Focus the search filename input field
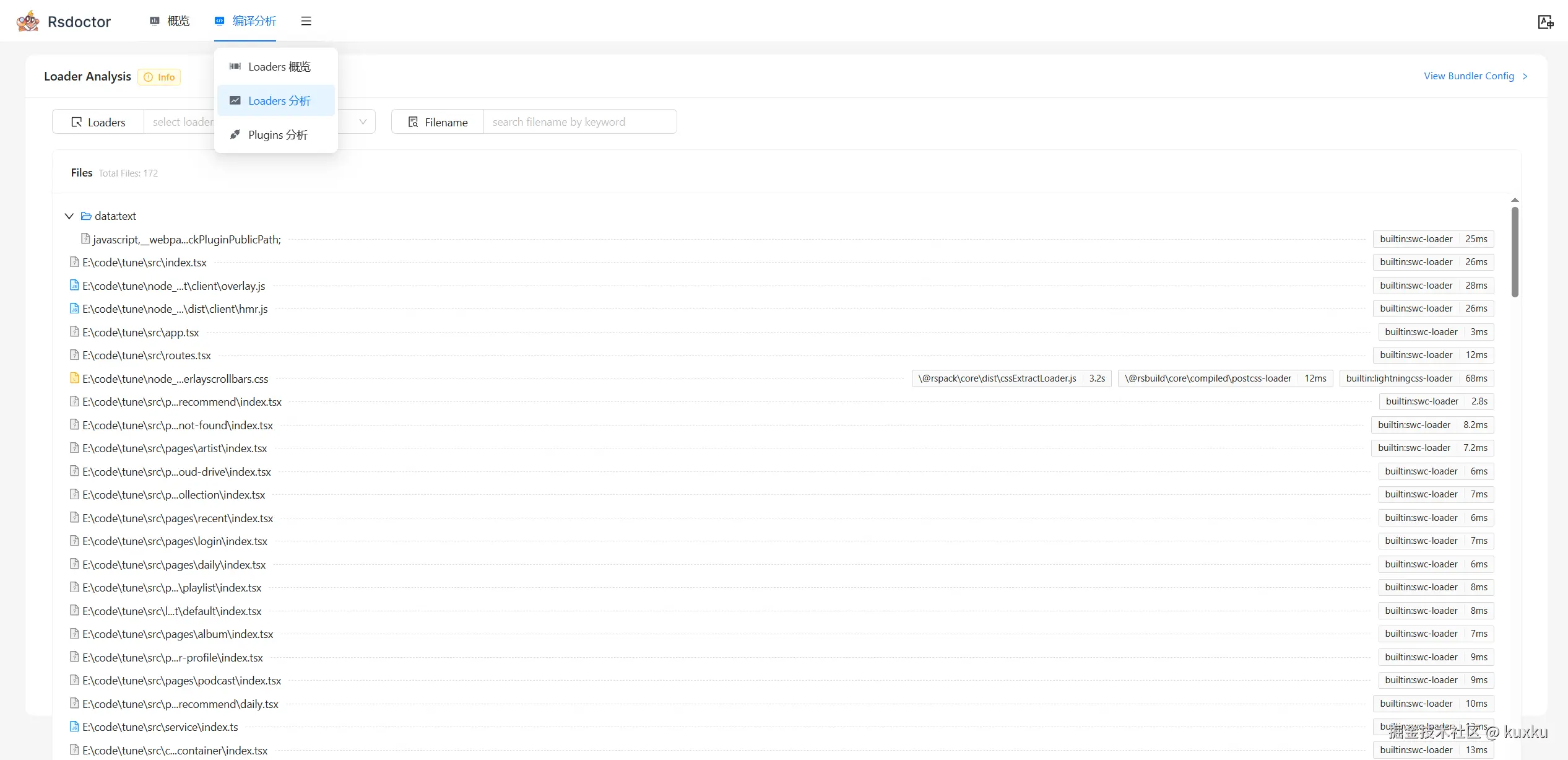Image resolution: width=1568 pixels, height=760 pixels. pyautogui.click(x=579, y=122)
